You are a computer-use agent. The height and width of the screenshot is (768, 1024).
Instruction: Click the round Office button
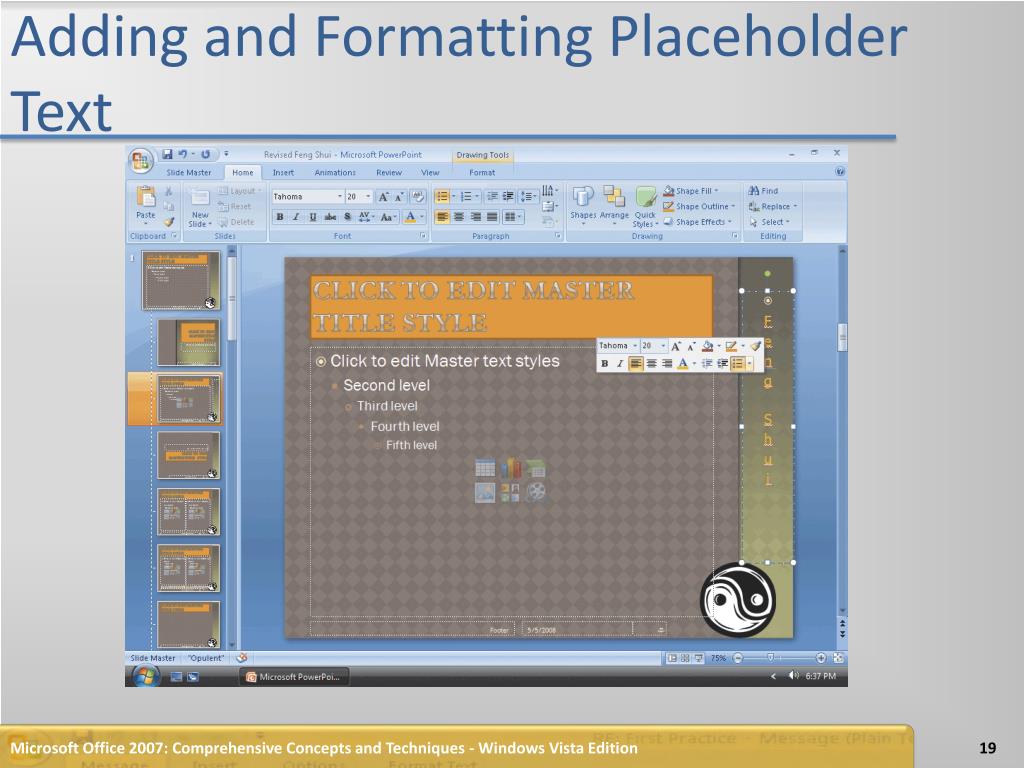(x=140, y=161)
